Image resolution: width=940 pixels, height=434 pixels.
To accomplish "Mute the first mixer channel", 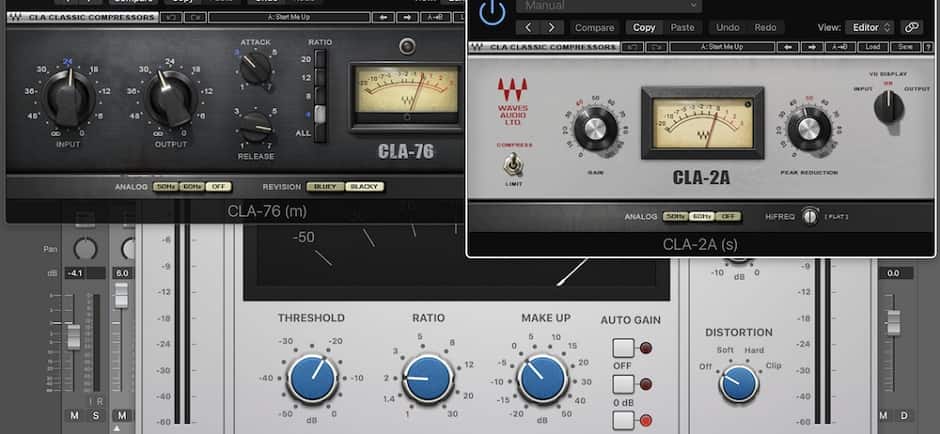I will 74,415.
